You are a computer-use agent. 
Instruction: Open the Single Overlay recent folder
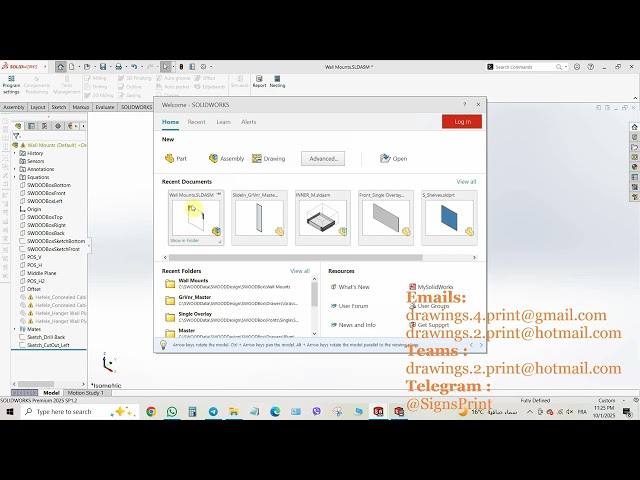(232, 317)
